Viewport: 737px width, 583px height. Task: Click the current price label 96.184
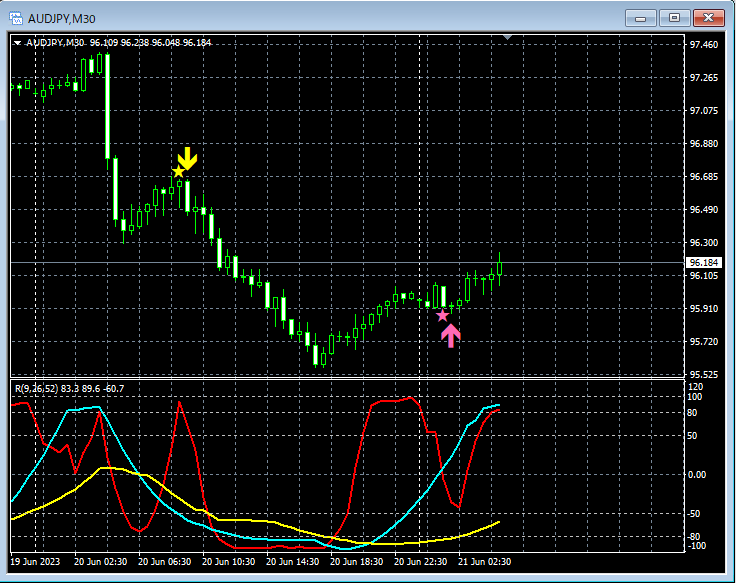click(704, 262)
